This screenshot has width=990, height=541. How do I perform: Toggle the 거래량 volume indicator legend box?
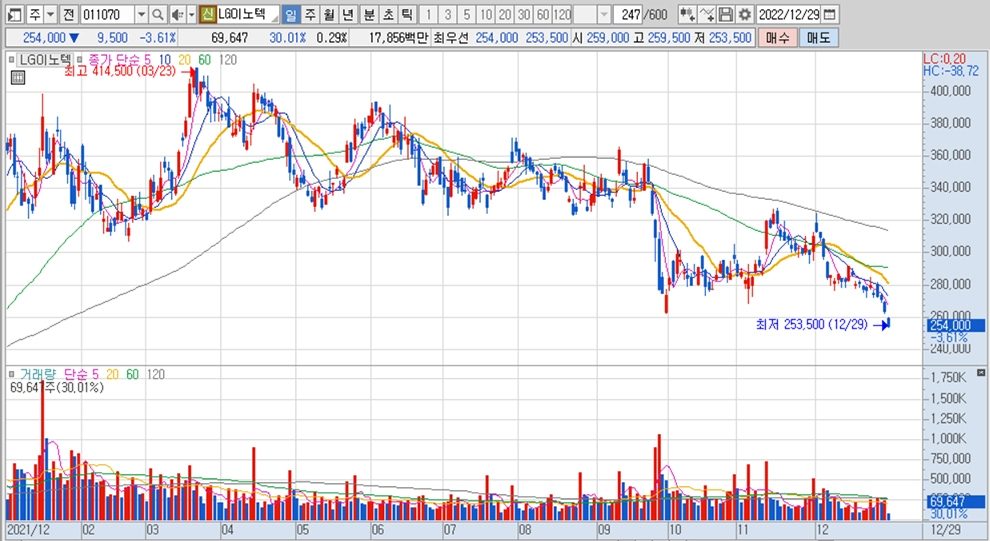pyautogui.click(x=13, y=374)
